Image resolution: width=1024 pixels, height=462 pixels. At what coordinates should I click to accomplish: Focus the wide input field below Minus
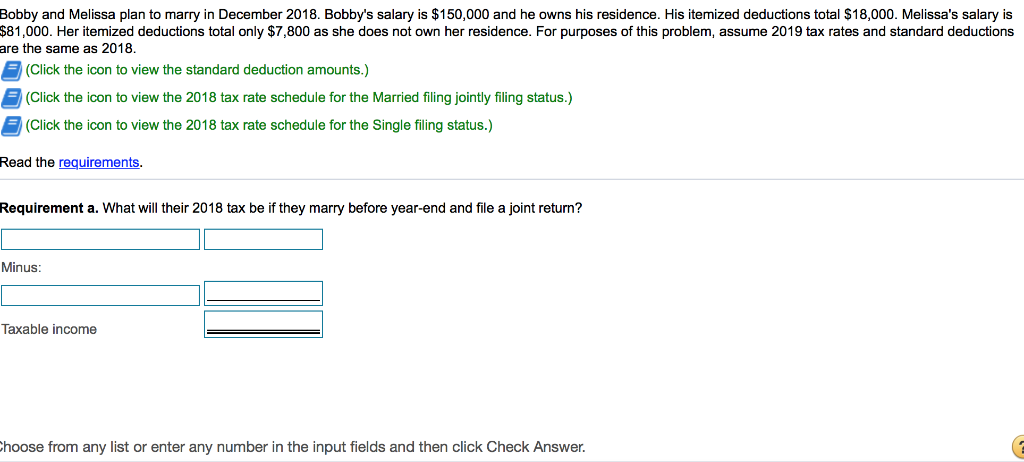point(100,296)
